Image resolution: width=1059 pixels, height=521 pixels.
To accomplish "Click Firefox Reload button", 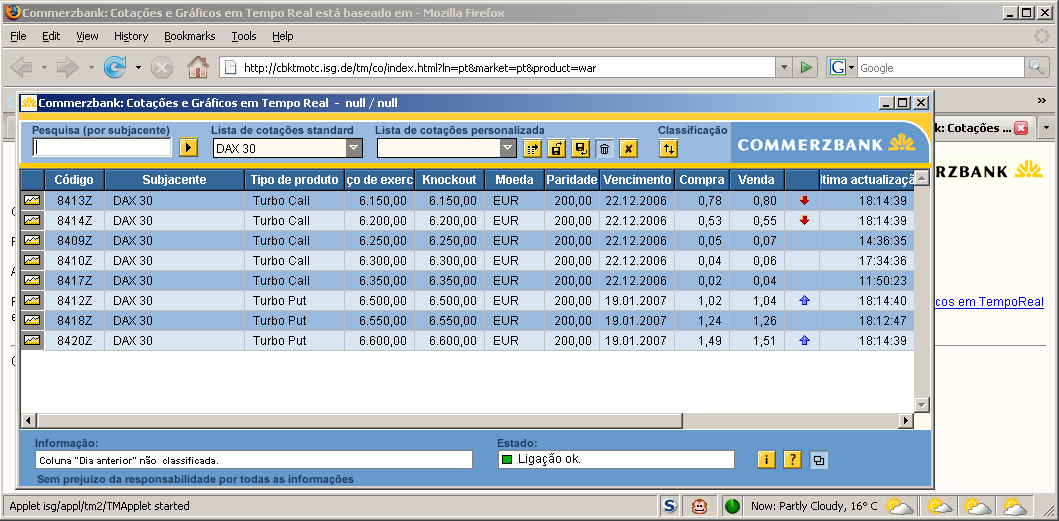I will tap(115, 67).
